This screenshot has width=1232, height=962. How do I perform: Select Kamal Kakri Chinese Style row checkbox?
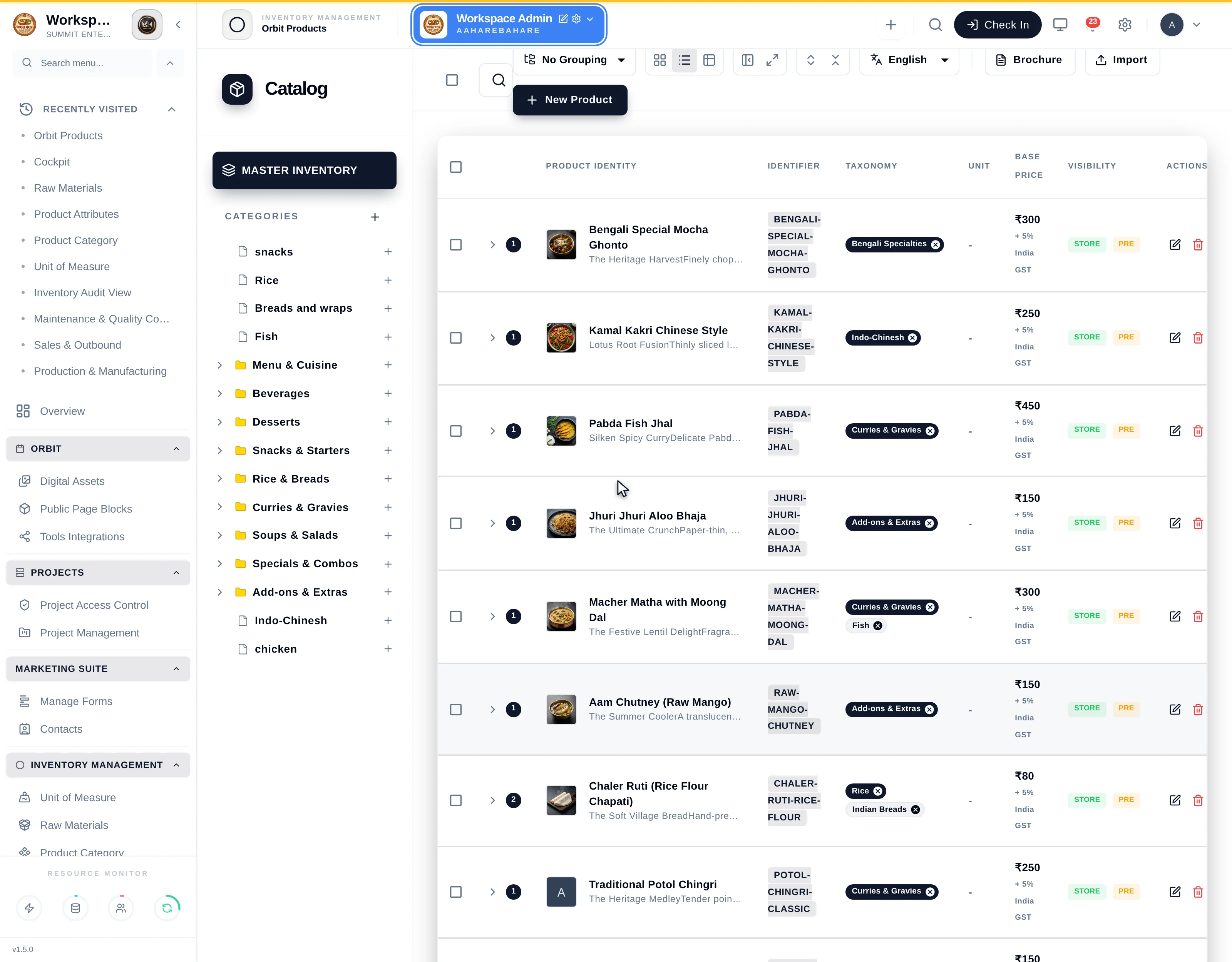pos(456,338)
